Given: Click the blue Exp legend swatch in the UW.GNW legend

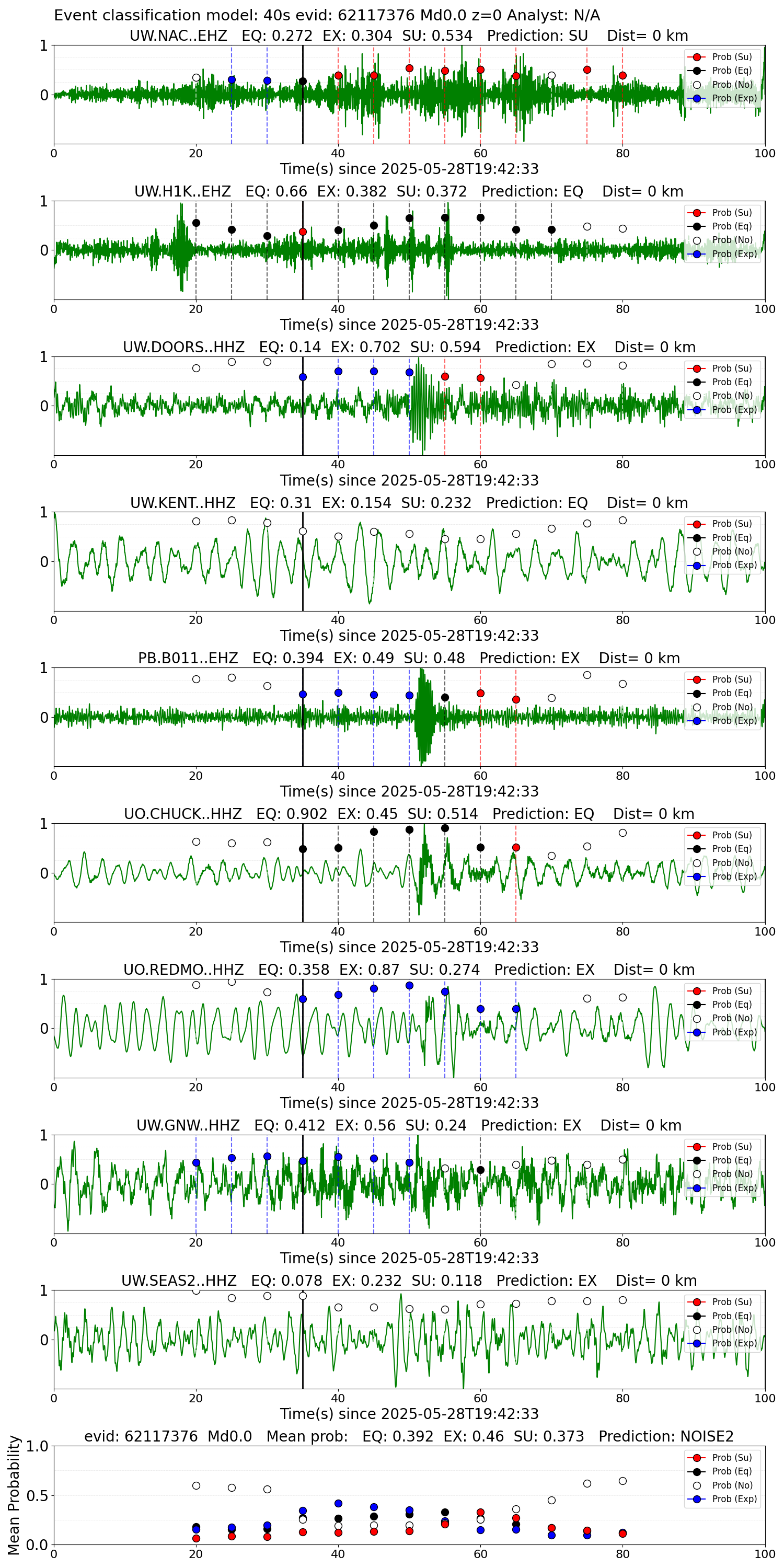Looking at the screenshot, I should point(697,1187).
